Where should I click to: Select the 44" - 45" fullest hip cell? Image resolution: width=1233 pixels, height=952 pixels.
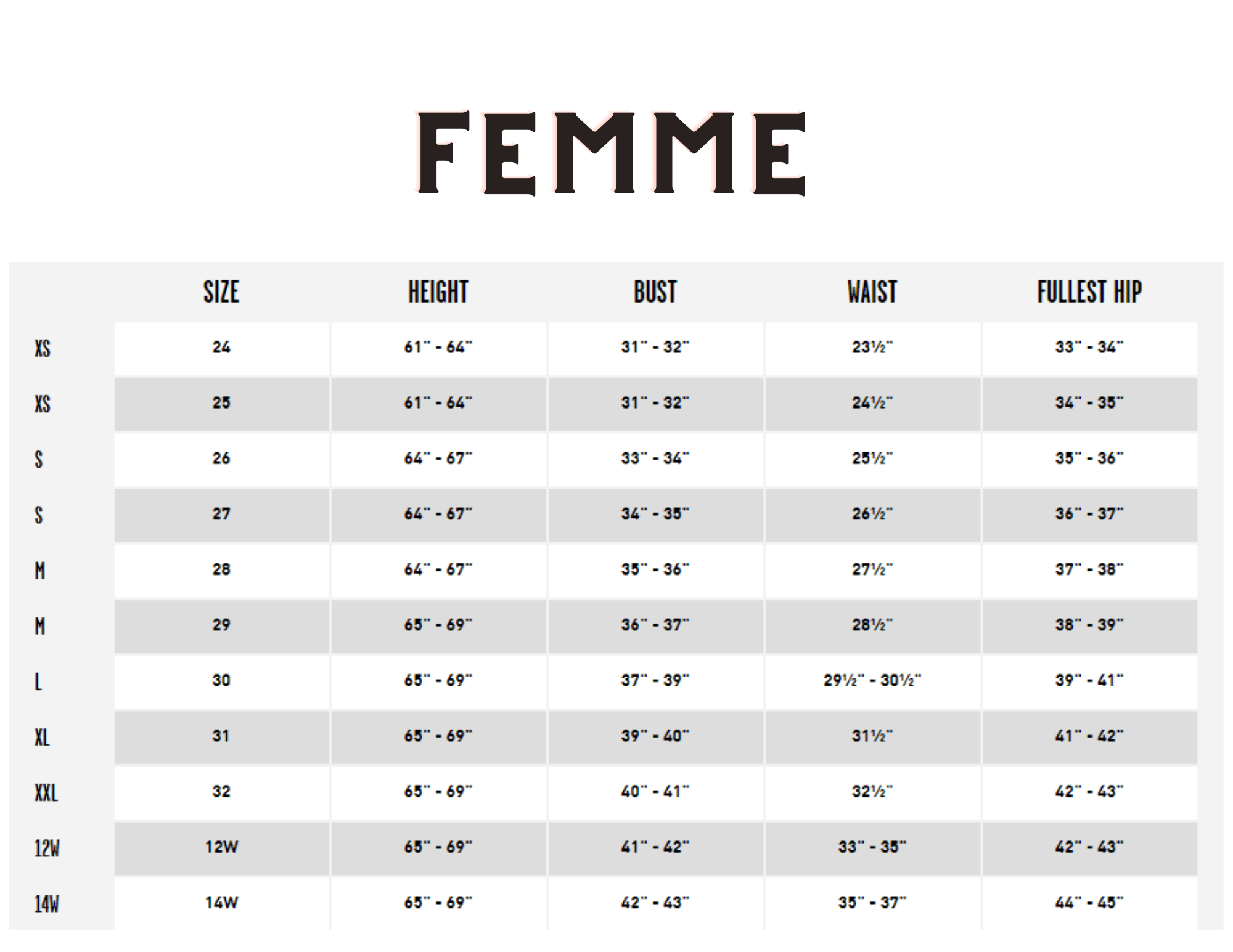pyautogui.click(x=1089, y=903)
